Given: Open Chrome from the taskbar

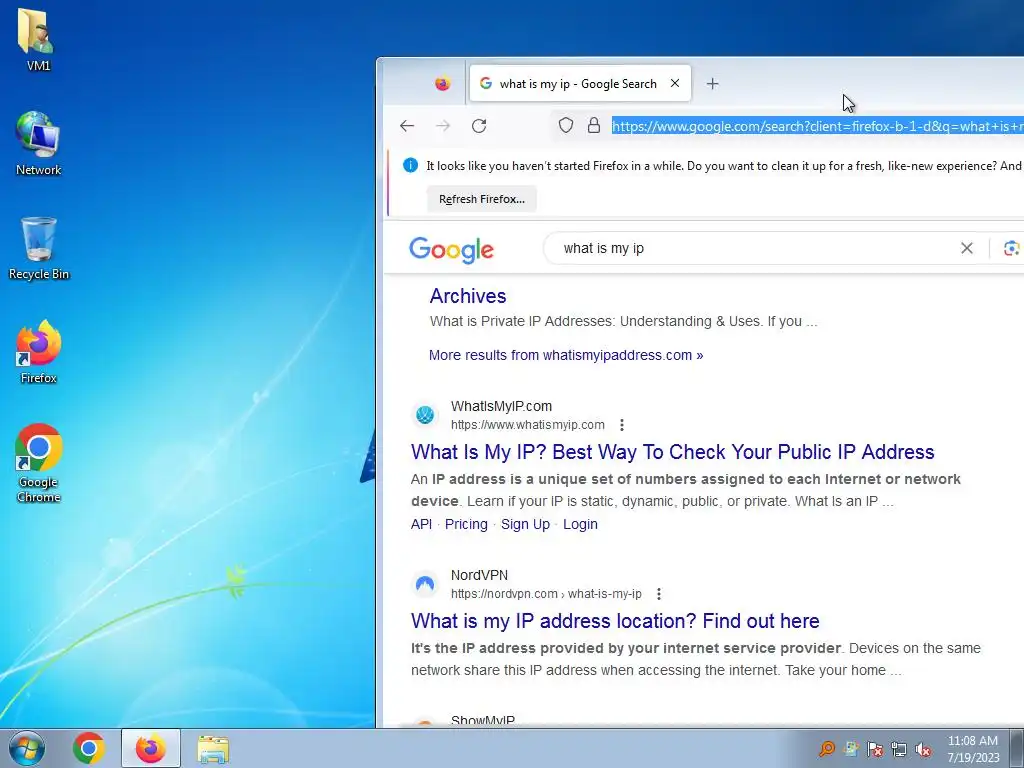Looking at the screenshot, I should coord(89,748).
